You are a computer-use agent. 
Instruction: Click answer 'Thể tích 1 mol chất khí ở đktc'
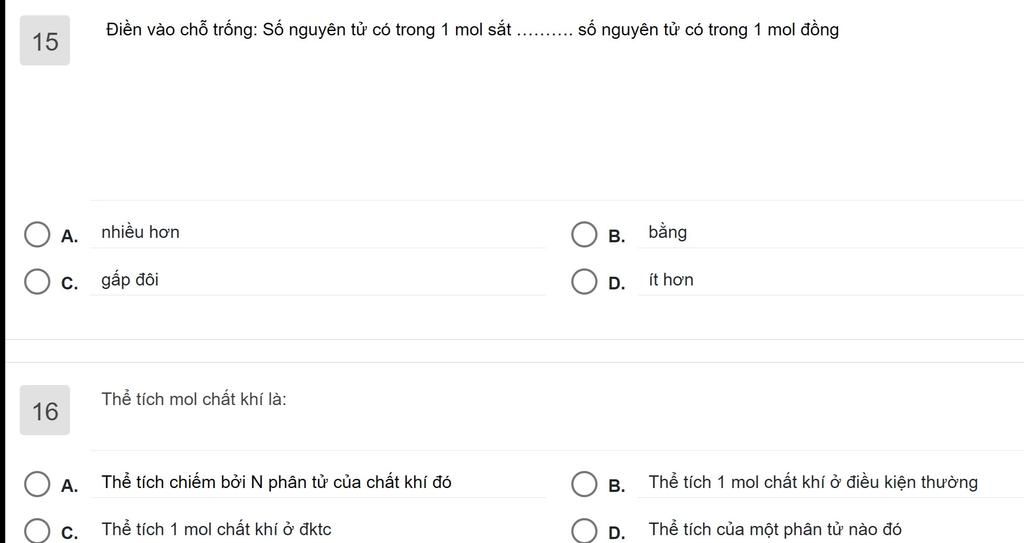click(x=216, y=529)
